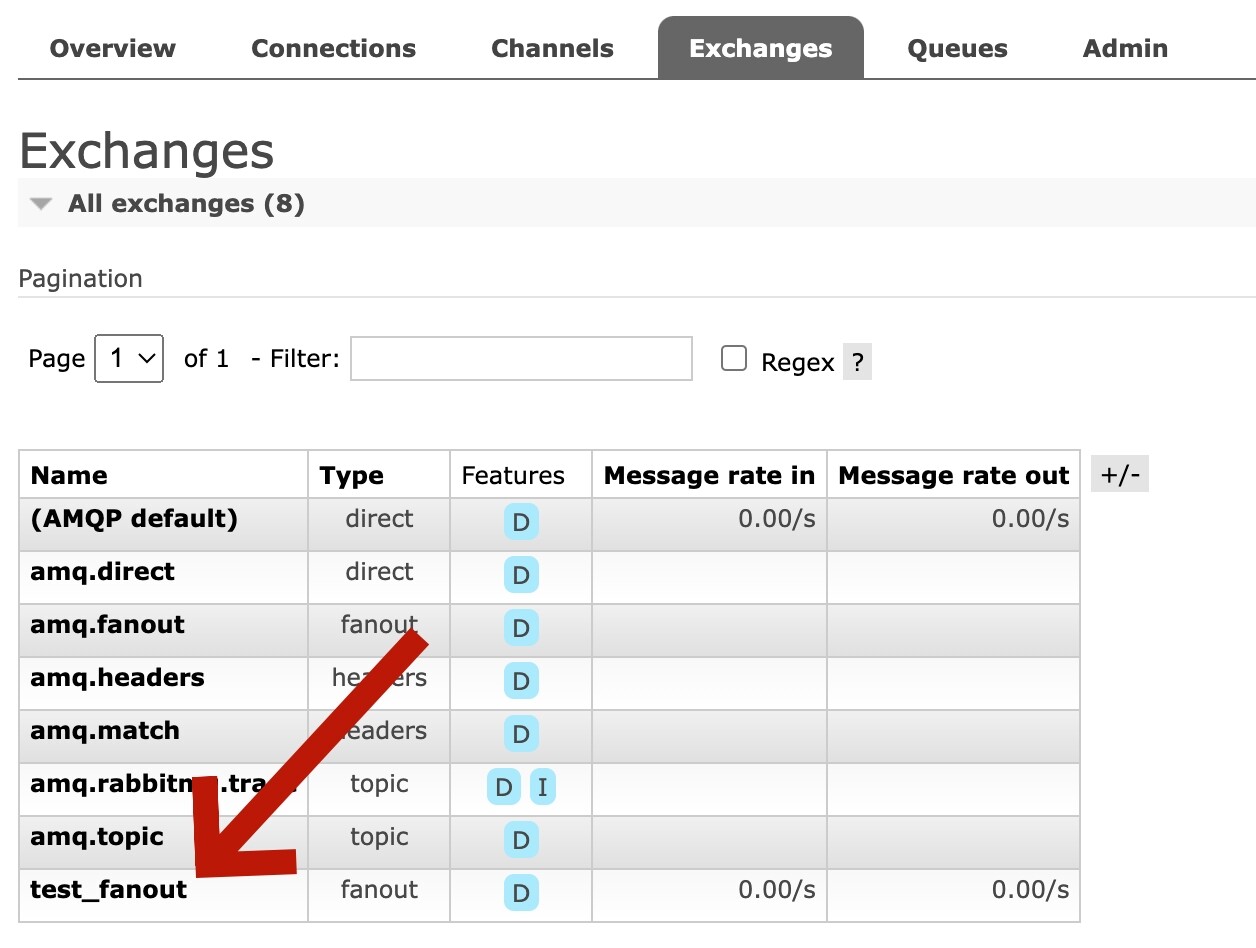1256x948 pixels.
Task: Click the Filter text field
Action: point(521,358)
